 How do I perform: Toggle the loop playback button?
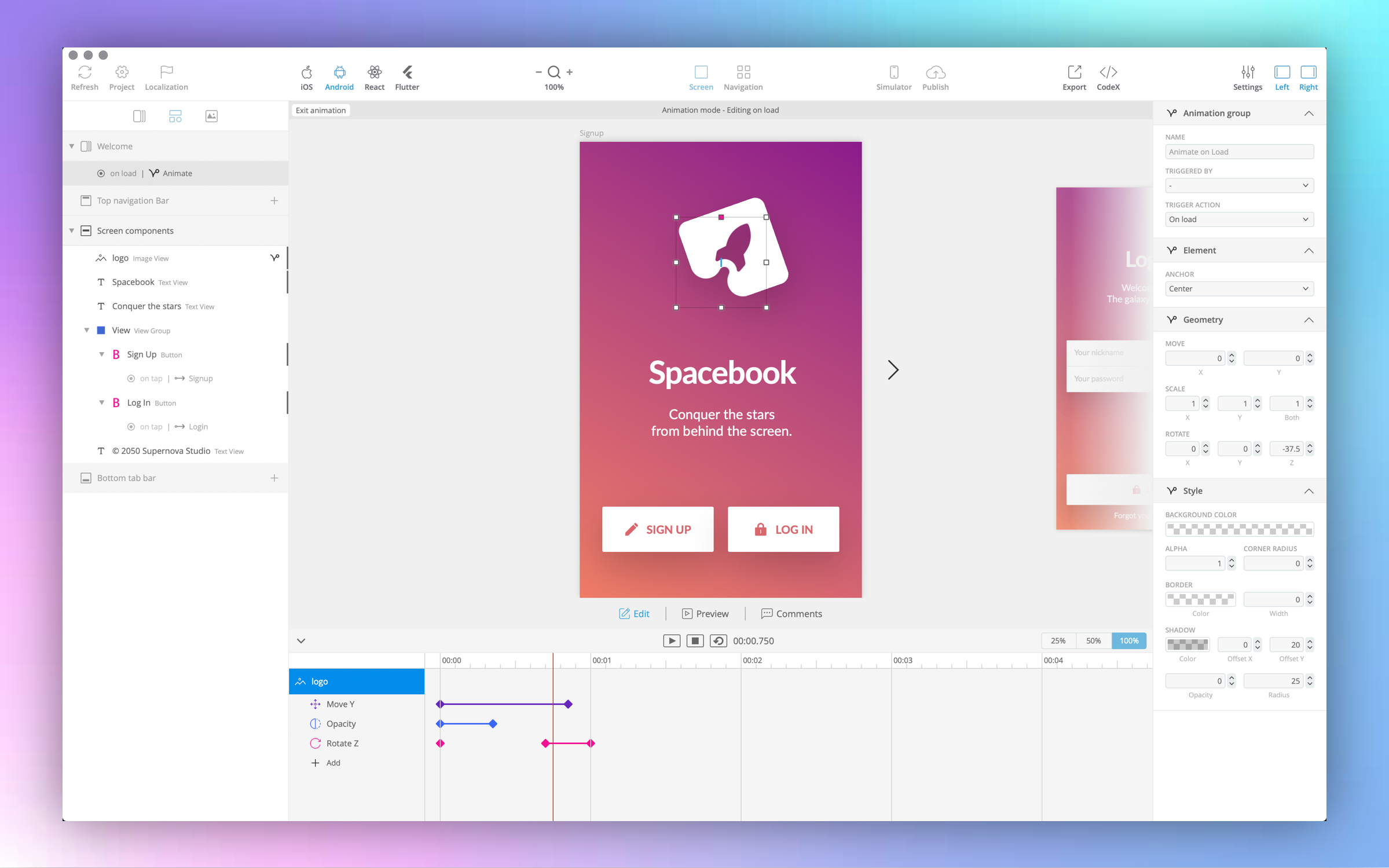(718, 640)
